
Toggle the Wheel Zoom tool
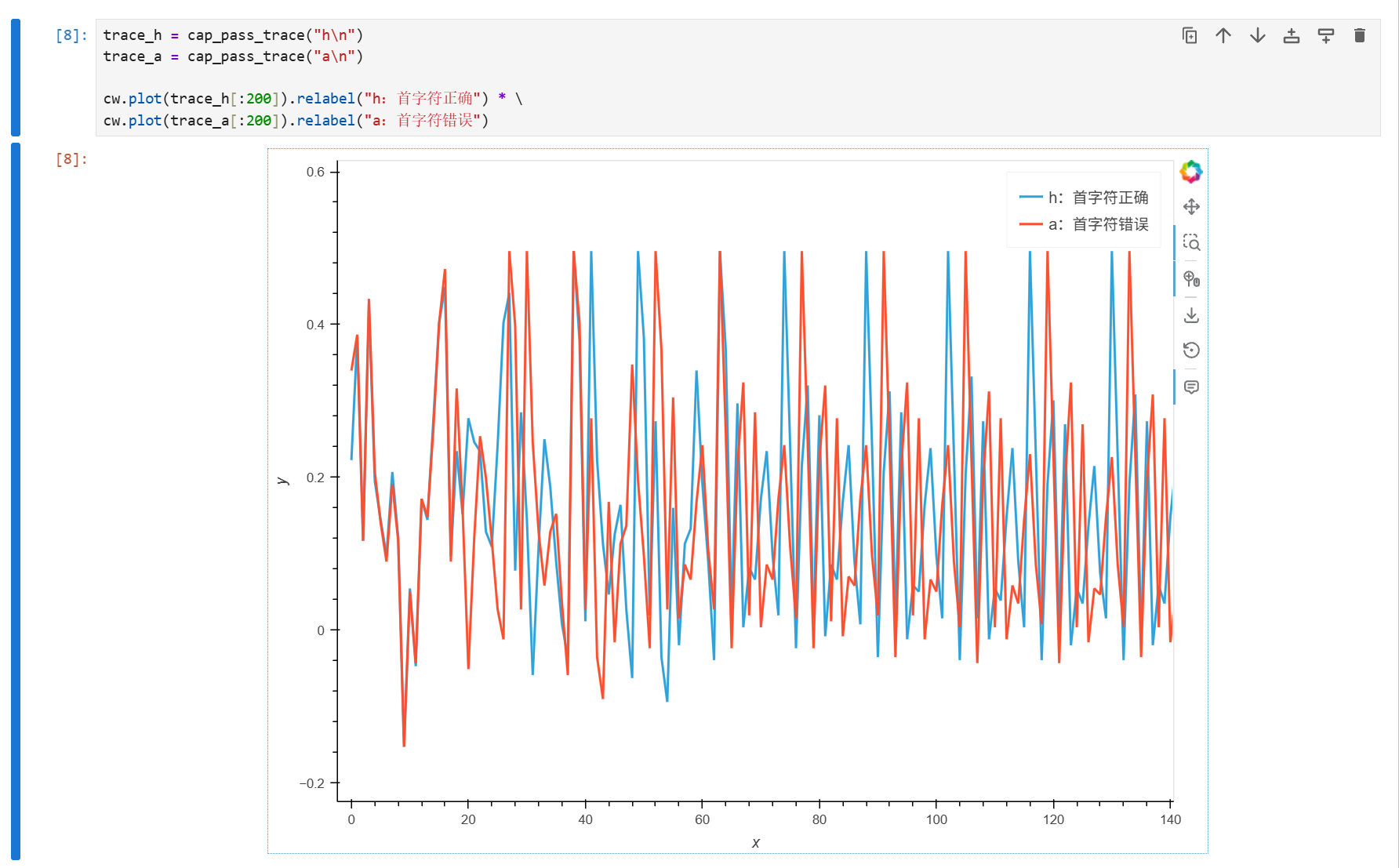pos(1191,278)
